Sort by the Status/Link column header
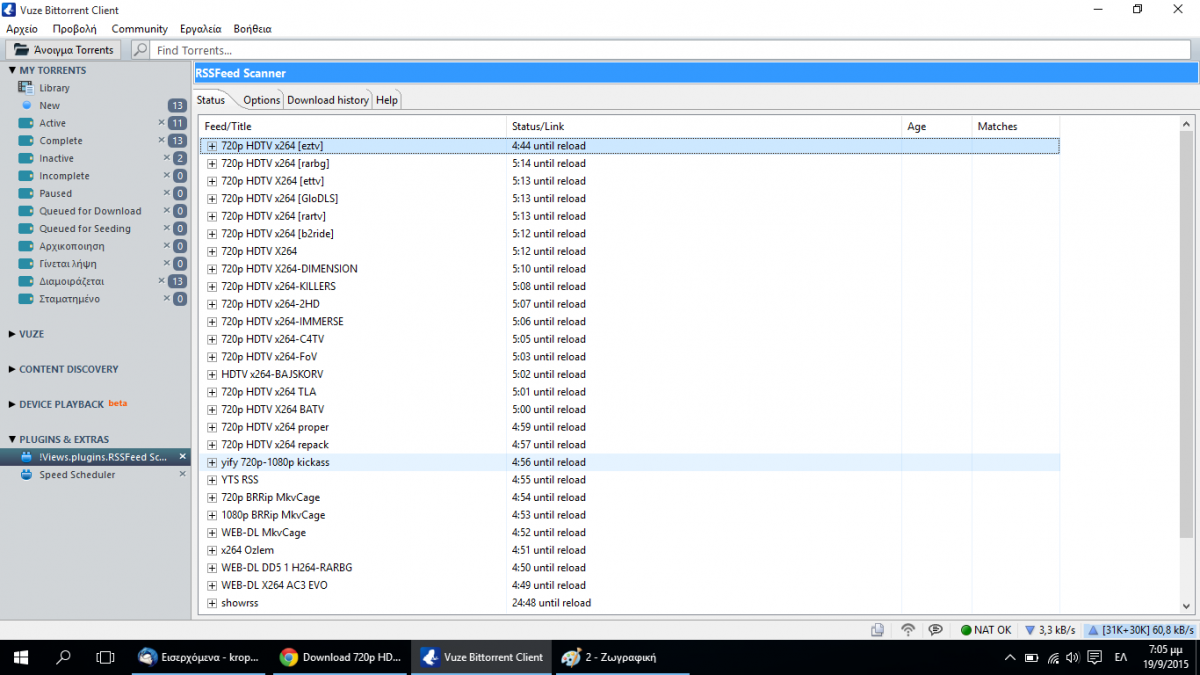 pyautogui.click(x=704, y=126)
